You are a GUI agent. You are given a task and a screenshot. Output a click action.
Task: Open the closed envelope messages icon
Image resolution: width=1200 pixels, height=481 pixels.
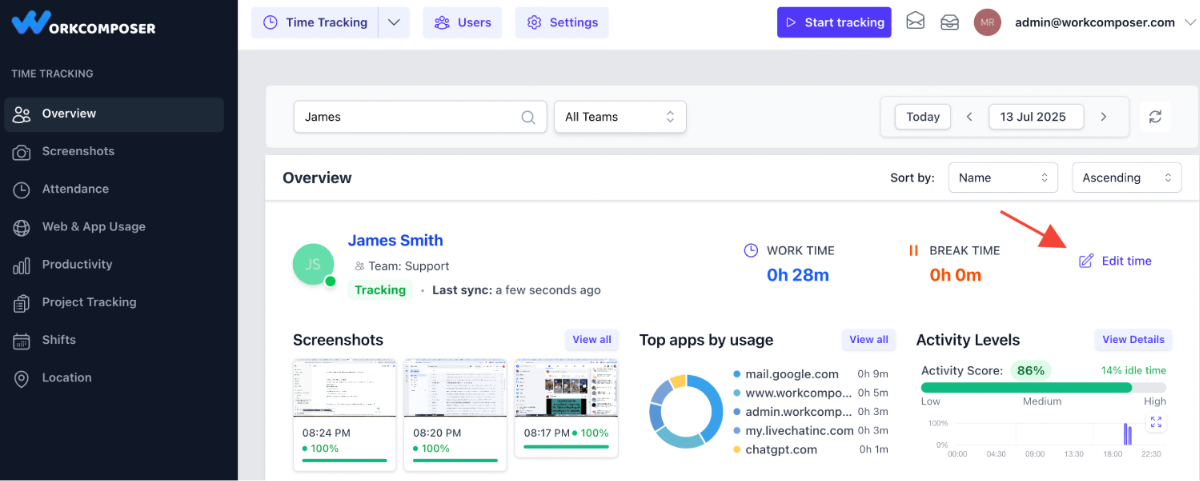(x=915, y=22)
